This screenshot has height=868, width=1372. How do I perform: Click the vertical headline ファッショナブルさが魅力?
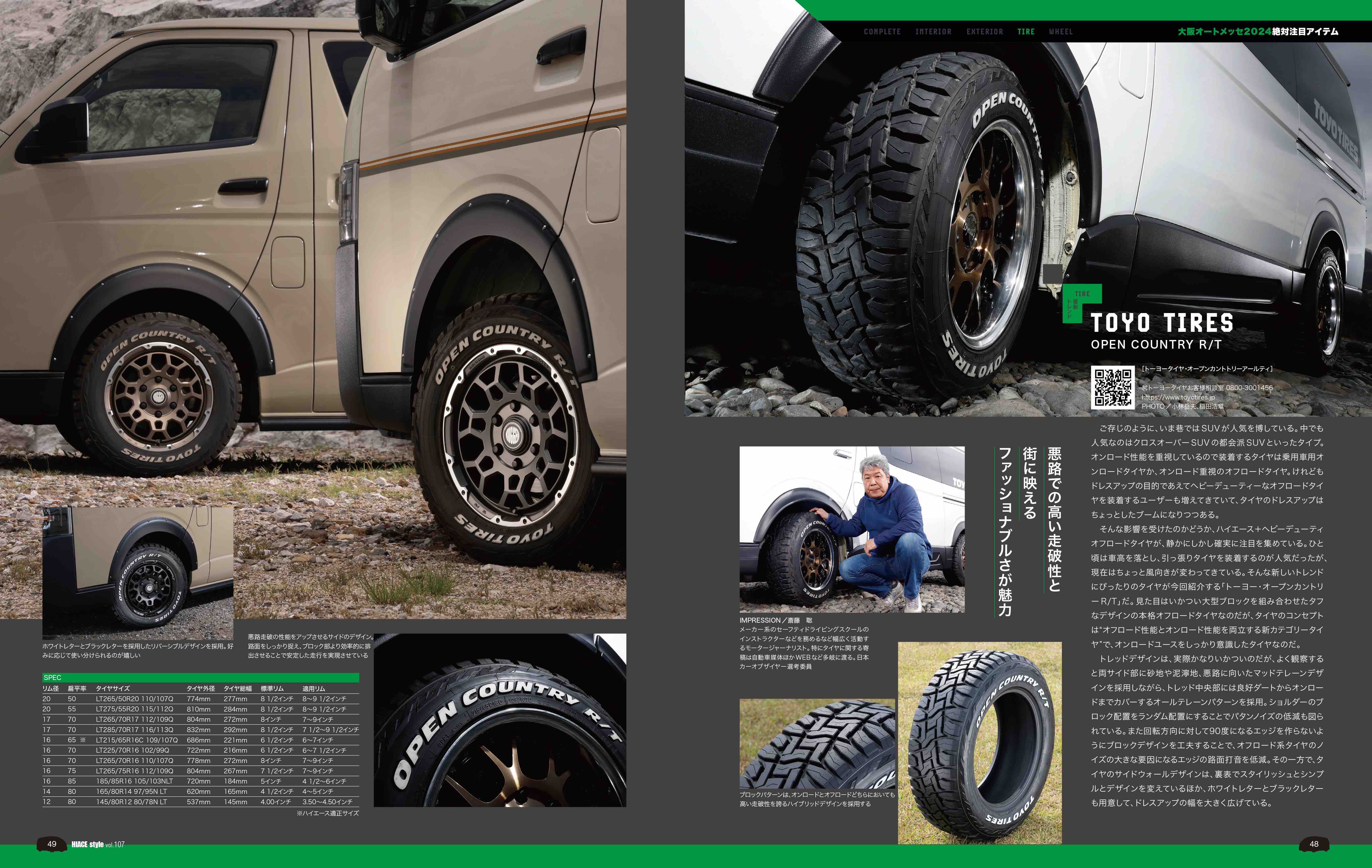(x=1005, y=531)
